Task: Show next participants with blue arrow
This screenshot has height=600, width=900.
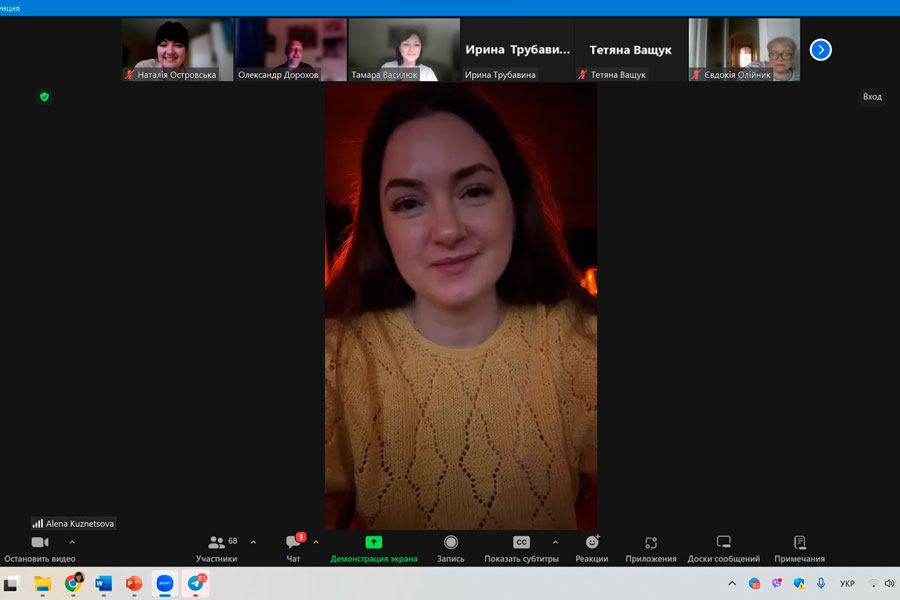Action: (x=821, y=50)
